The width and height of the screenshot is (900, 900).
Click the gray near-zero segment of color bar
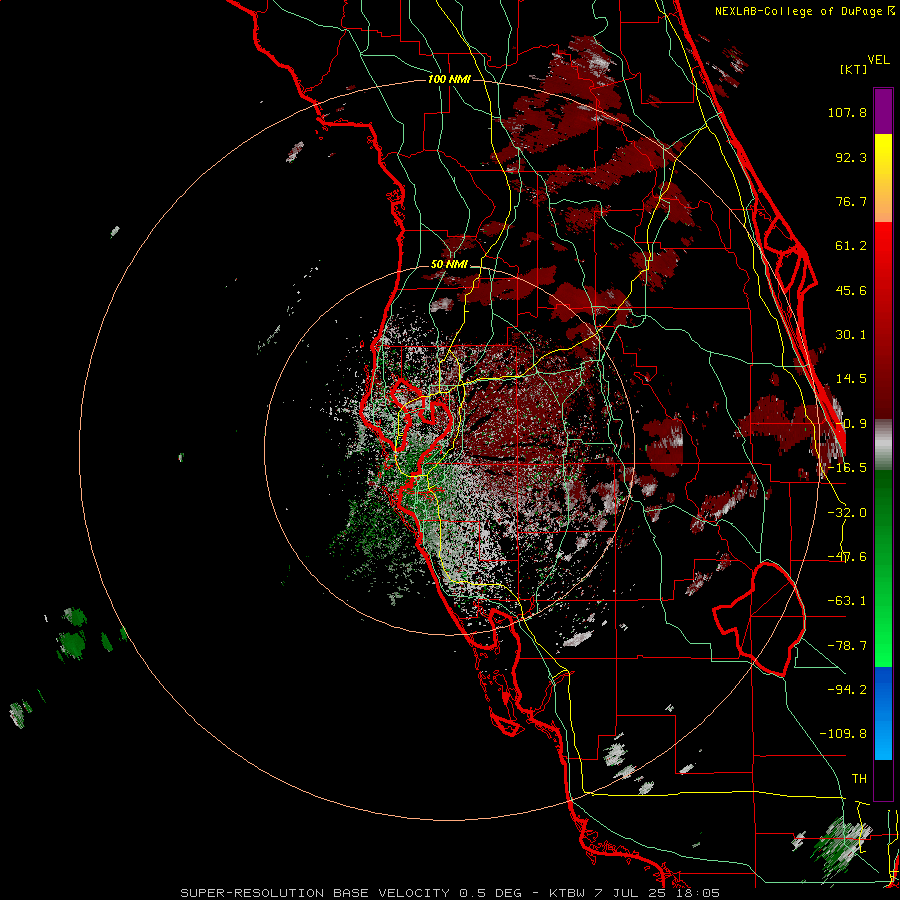coord(883,445)
